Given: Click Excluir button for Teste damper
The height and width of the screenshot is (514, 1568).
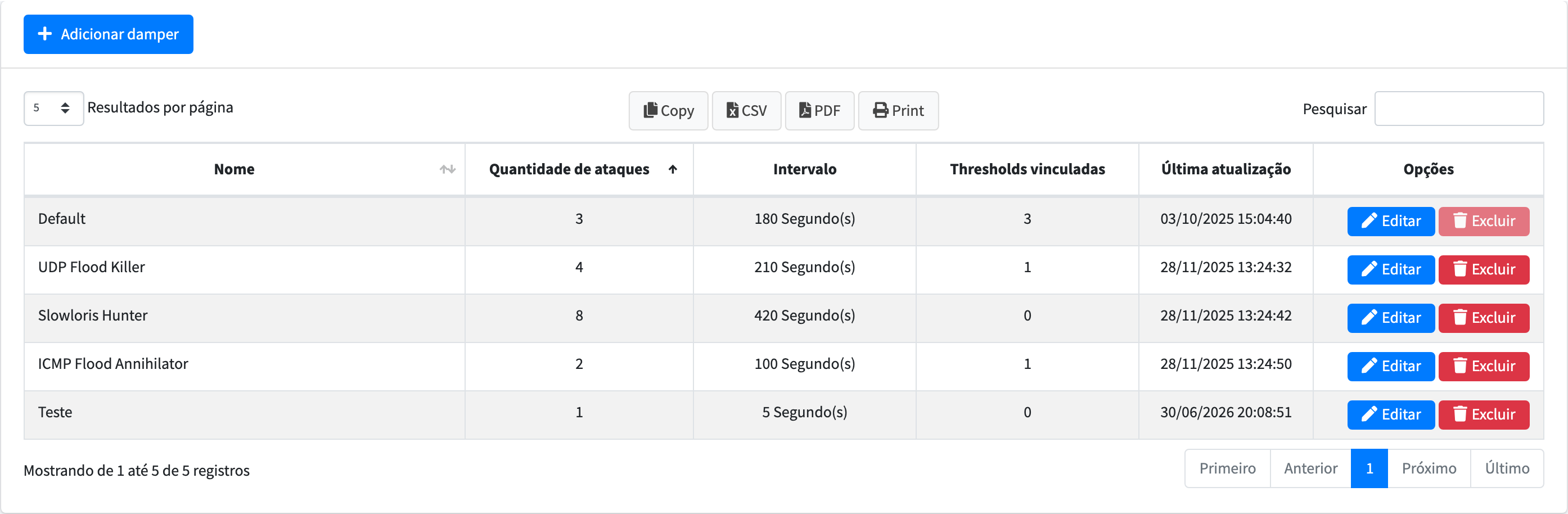Looking at the screenshot, I should pyautogui.click(x=1484, y=414).
